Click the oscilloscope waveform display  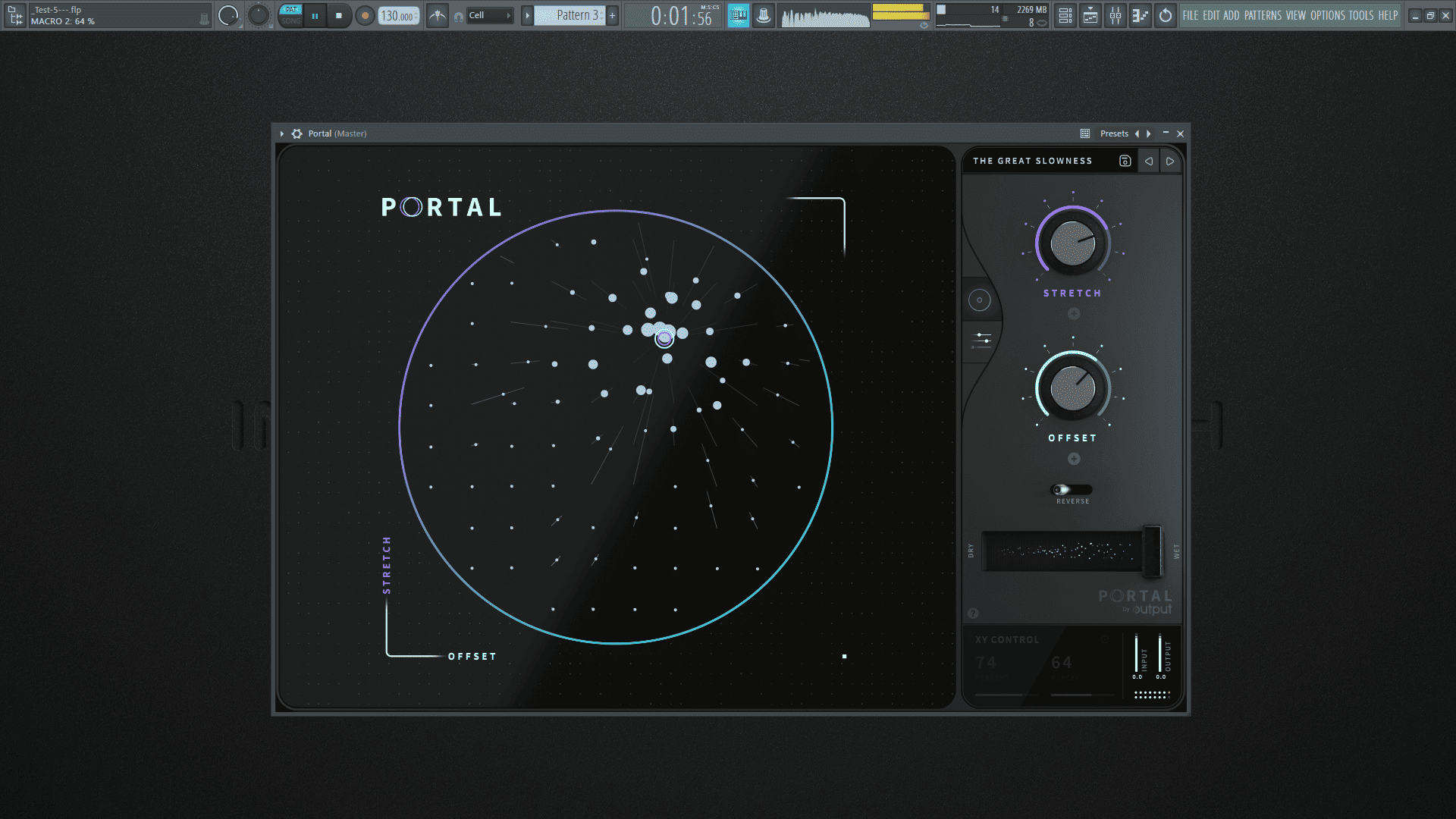[x=825, y=15]
